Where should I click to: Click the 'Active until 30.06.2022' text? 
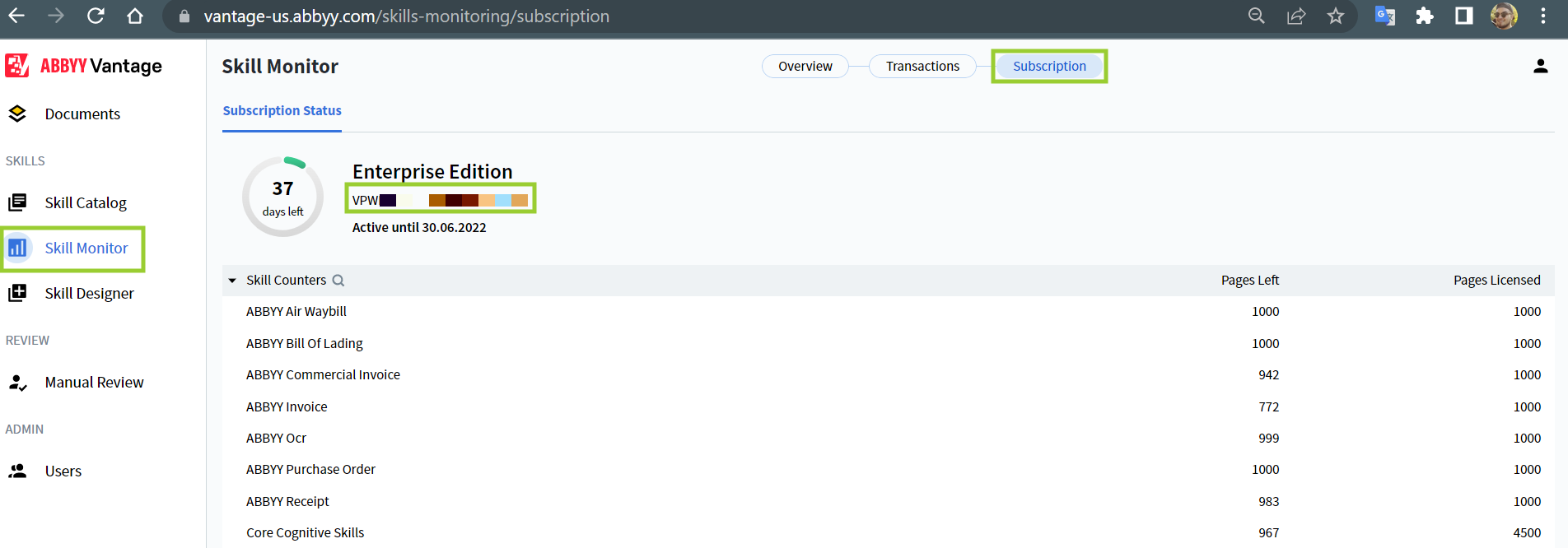(x=419, y=227)
